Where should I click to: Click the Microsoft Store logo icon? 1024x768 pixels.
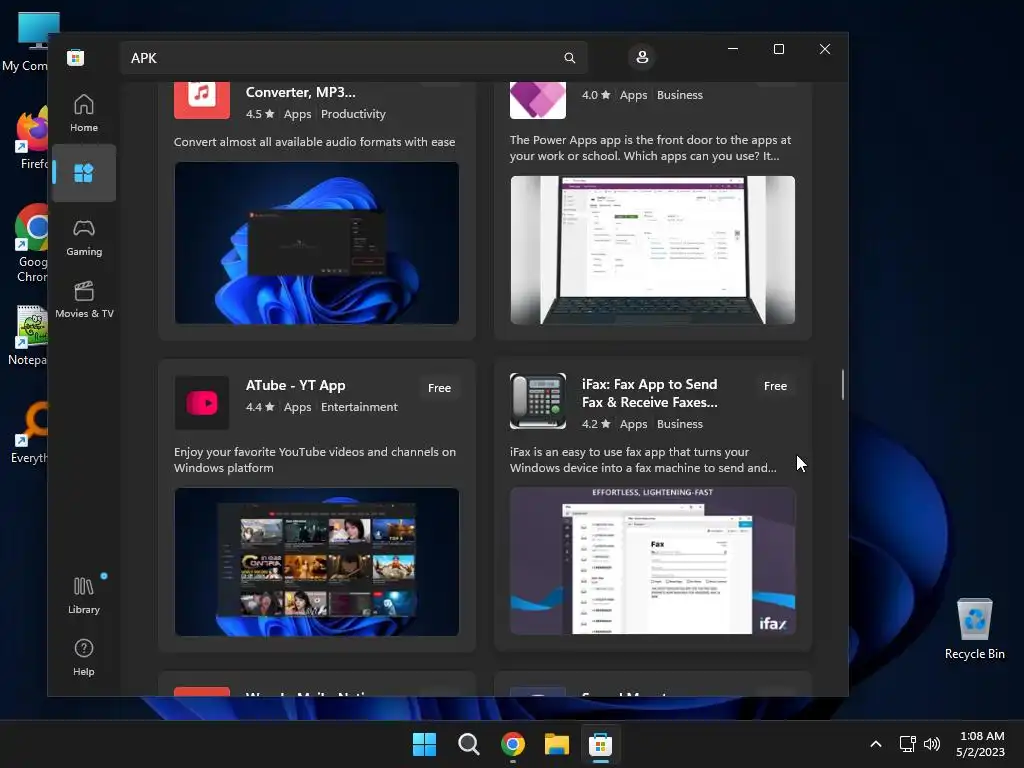pos(75,57)
